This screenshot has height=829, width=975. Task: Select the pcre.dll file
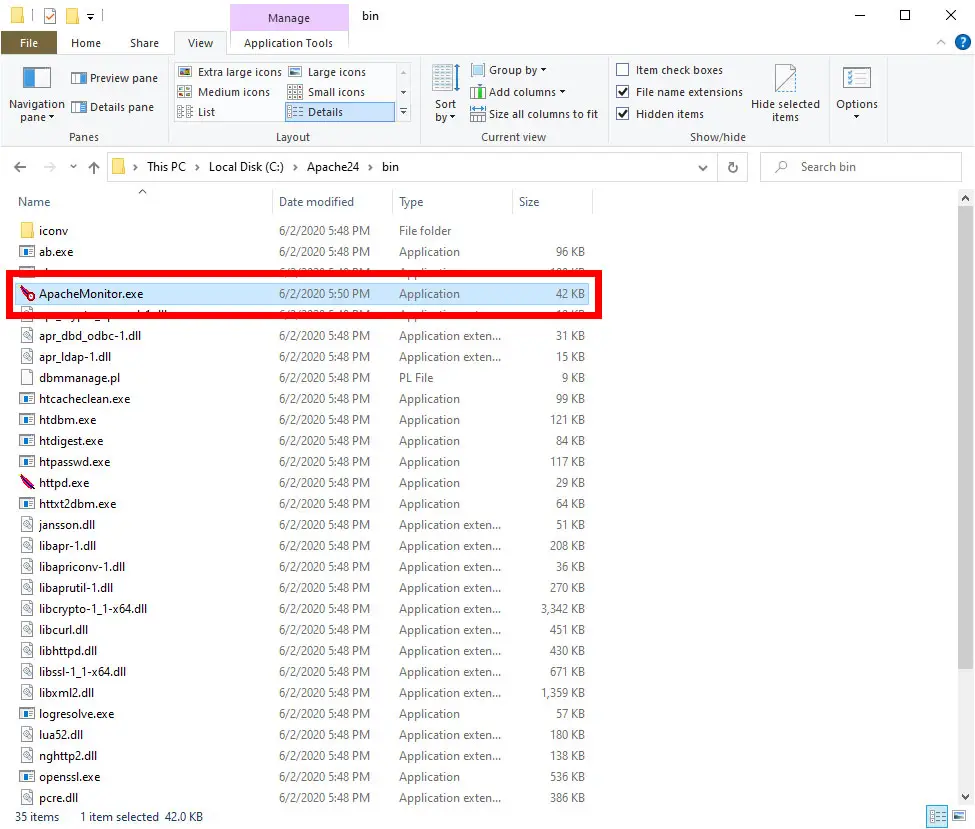pyautogui.click(x=58, y=798)
